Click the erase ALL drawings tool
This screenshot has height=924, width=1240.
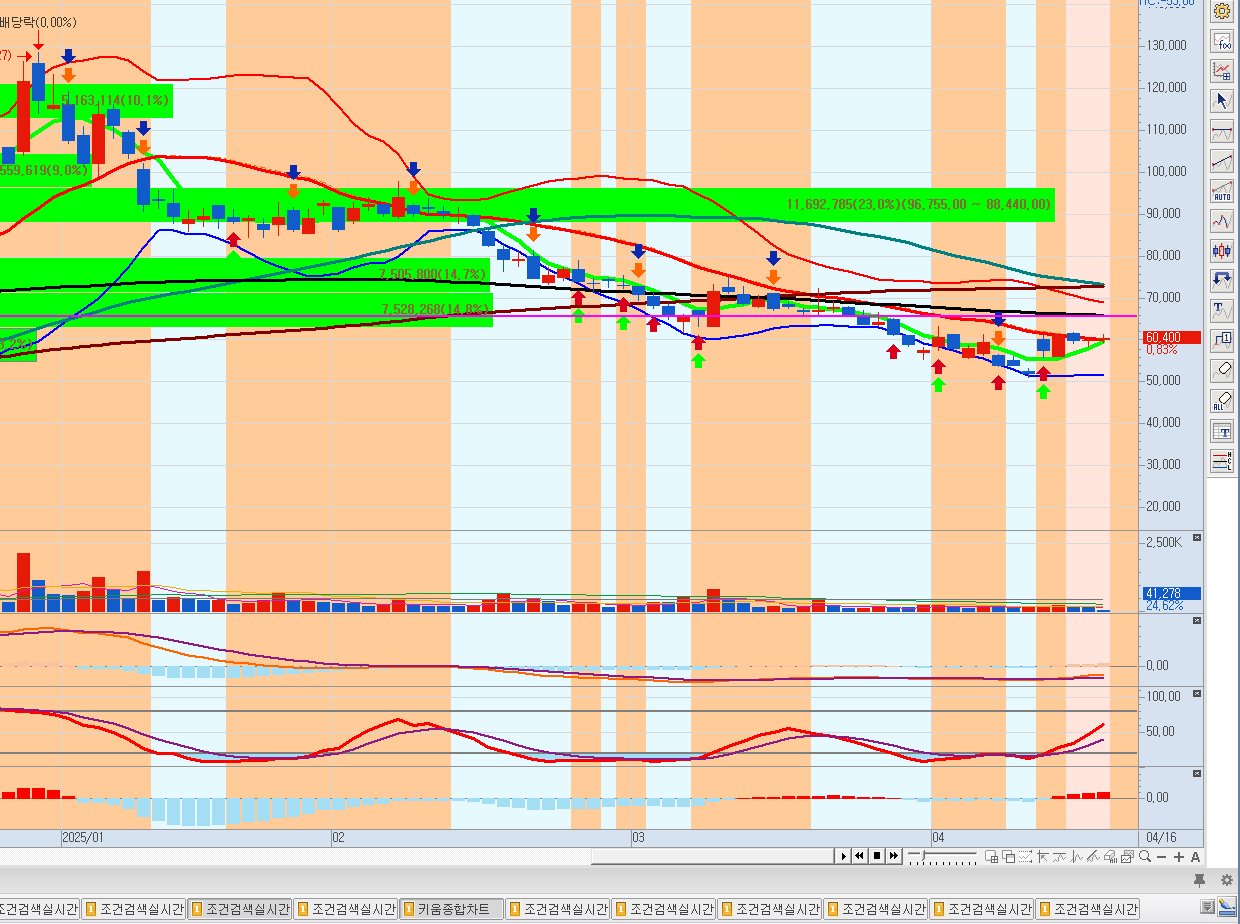pyautogui.click(x=1222, y=401)
